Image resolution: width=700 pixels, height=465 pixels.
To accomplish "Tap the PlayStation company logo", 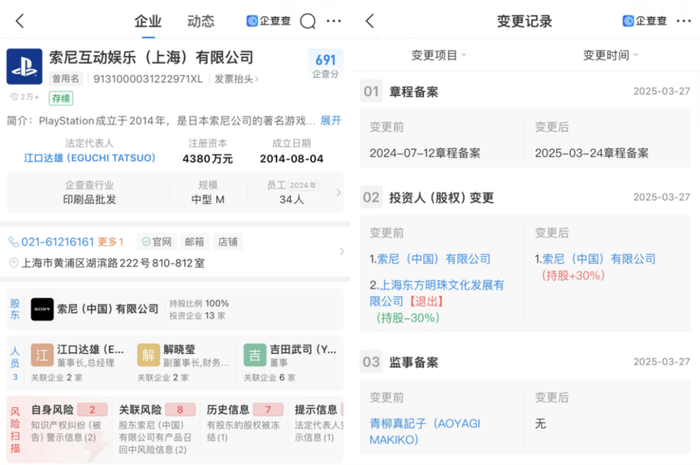I will 24,67.
